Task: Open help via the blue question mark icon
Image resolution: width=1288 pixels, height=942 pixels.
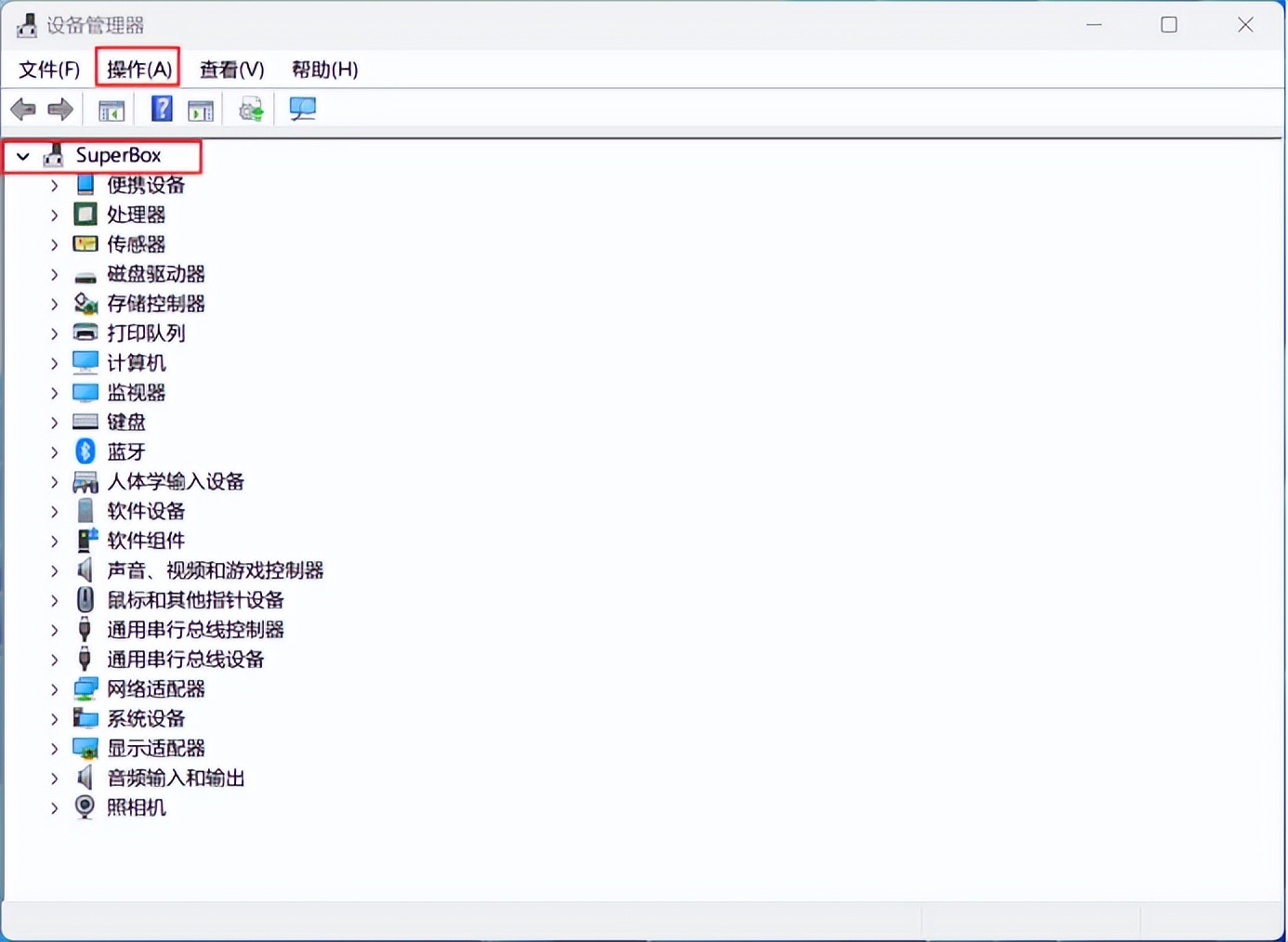Action: pyautogui.click(x=162, y=110)
